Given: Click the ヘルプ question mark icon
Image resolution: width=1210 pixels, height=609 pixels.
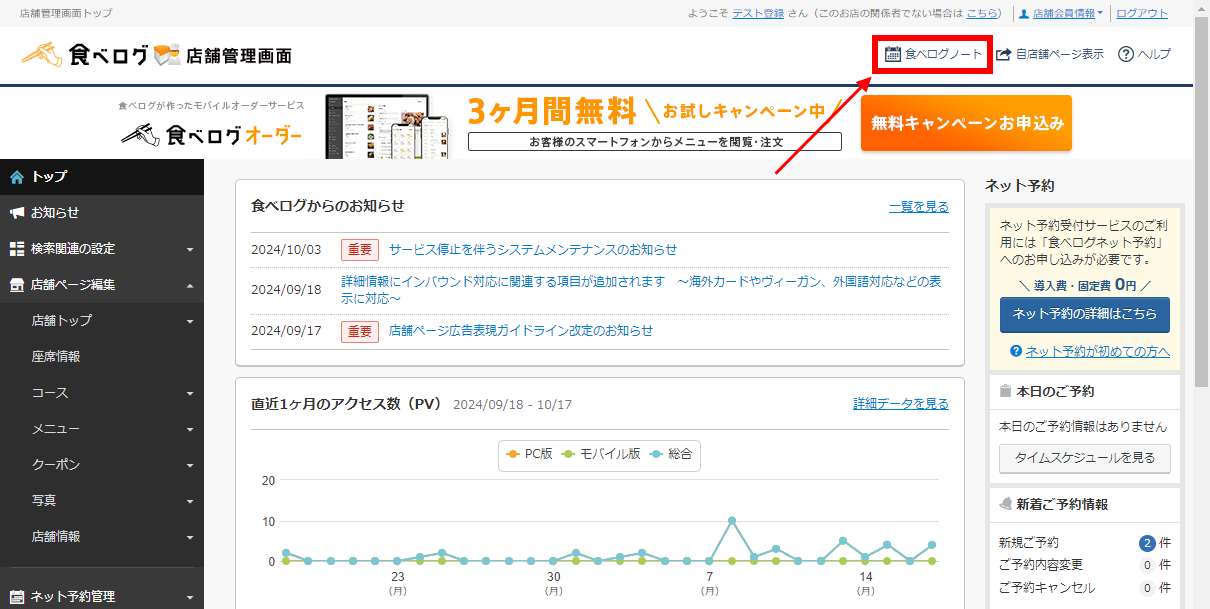Looking at the screenshot, I should point(1125,54).
